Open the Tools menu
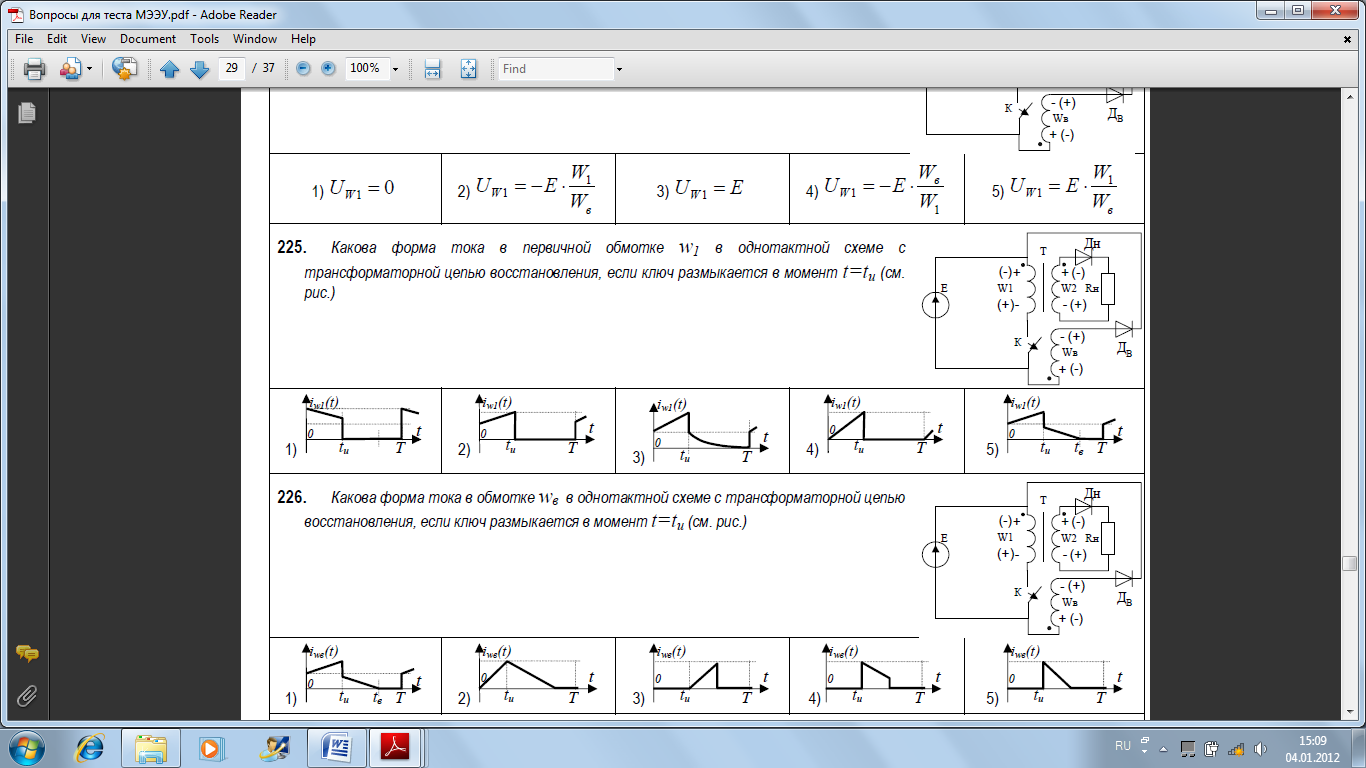The height and width of the screenshot is (768, 1366). [x=204, y=39]
